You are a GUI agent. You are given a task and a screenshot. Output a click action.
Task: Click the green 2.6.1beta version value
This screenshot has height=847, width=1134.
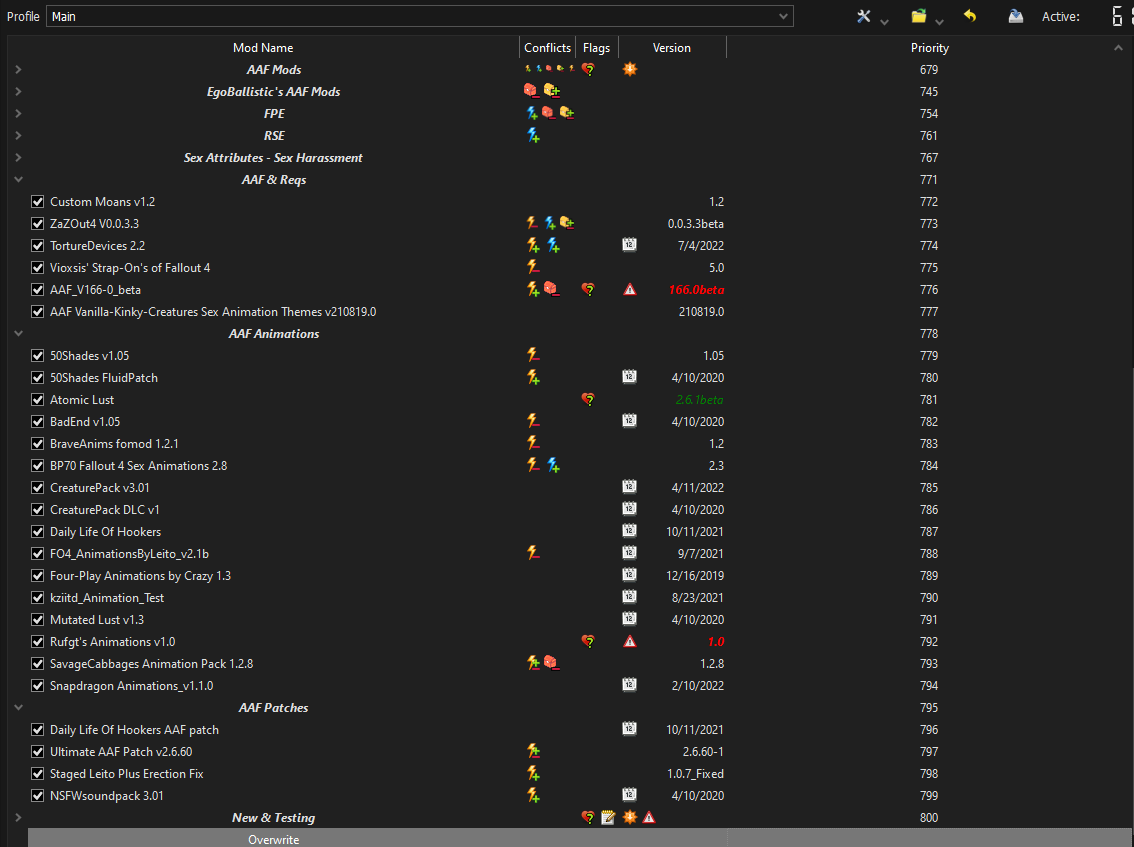699,399
